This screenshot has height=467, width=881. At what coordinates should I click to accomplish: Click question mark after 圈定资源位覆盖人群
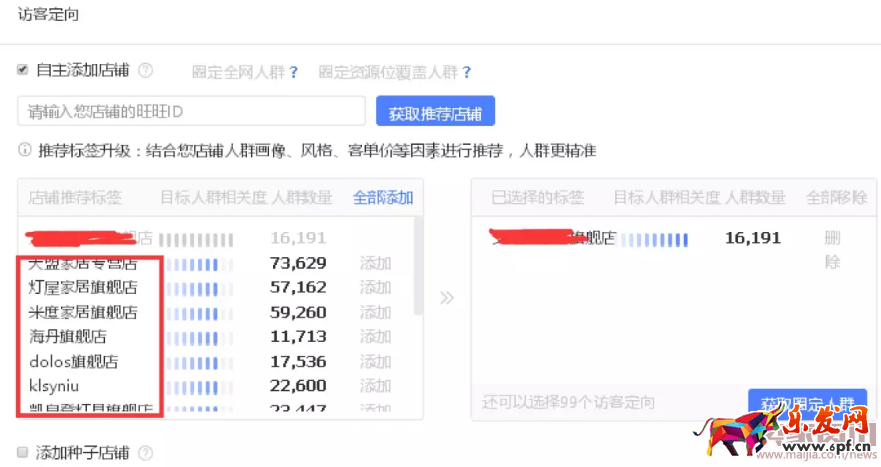tap(467, 72)
